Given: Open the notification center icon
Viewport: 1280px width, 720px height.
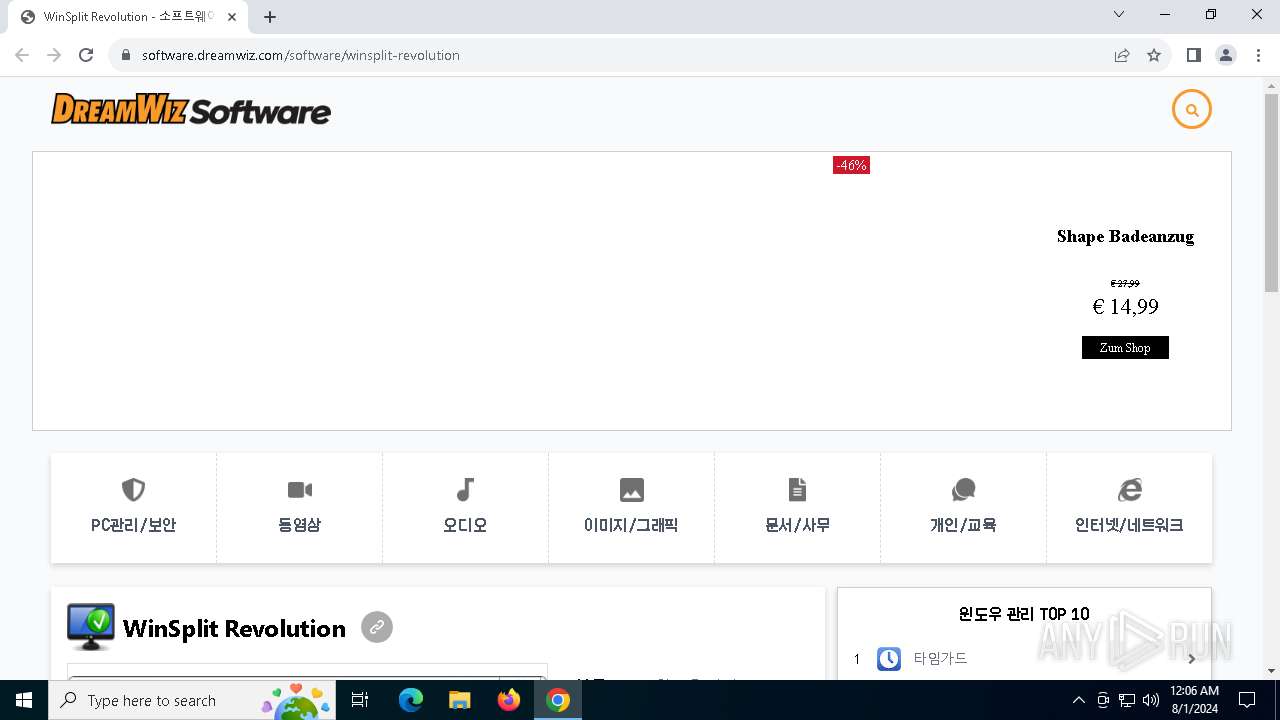Looking at the screenshot, I should point(1247,700).
